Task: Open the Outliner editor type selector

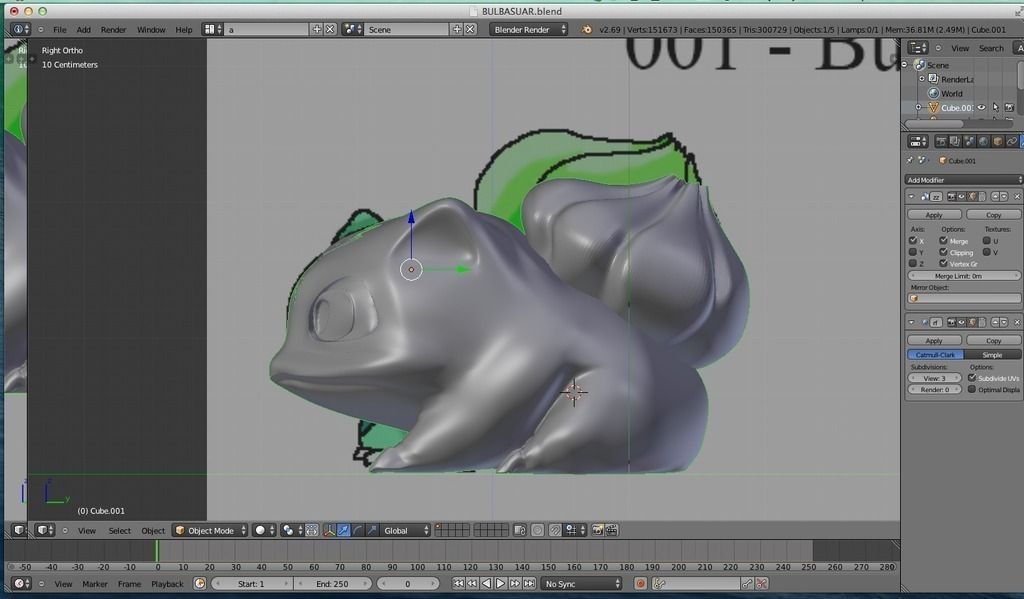Action: 918,48
